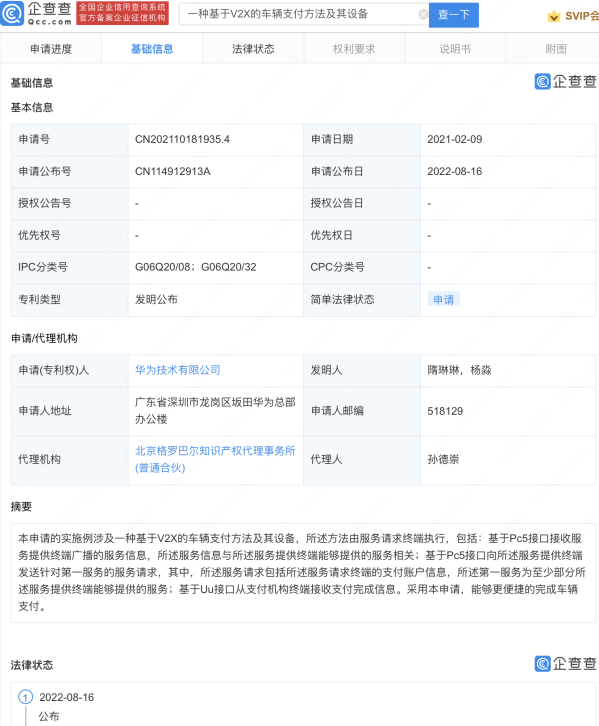Select the 基础信息 tab
The height and width of the screenshot is (726, 599).
(152, 49)
